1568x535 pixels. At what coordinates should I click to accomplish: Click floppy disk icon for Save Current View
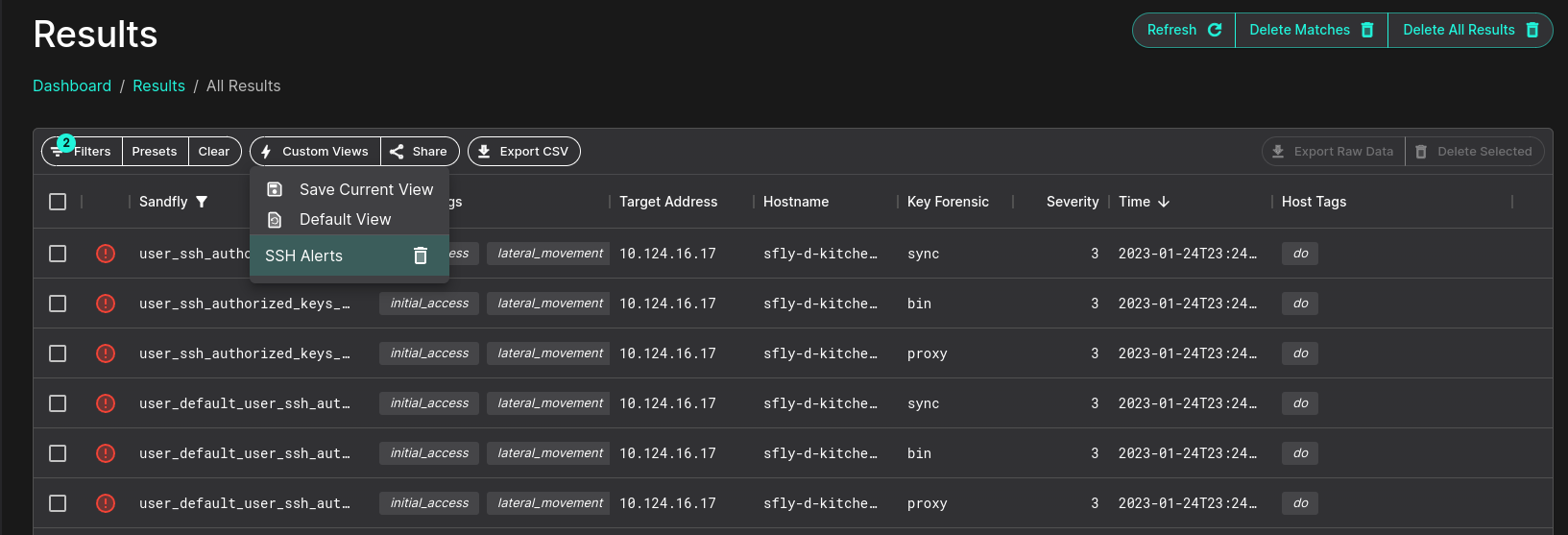click(275, 189)
